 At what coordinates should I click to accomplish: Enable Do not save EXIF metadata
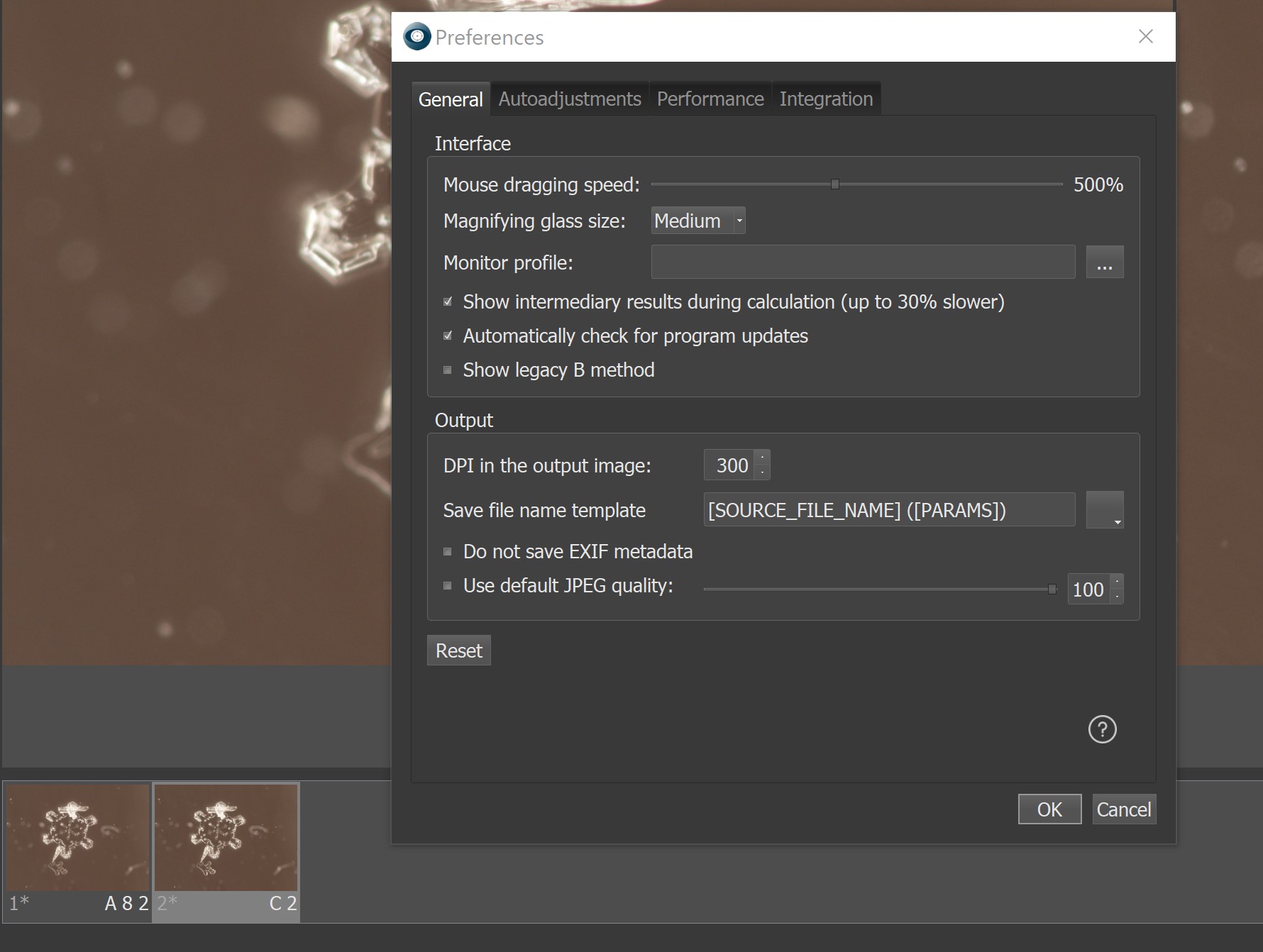click(448, 551)
